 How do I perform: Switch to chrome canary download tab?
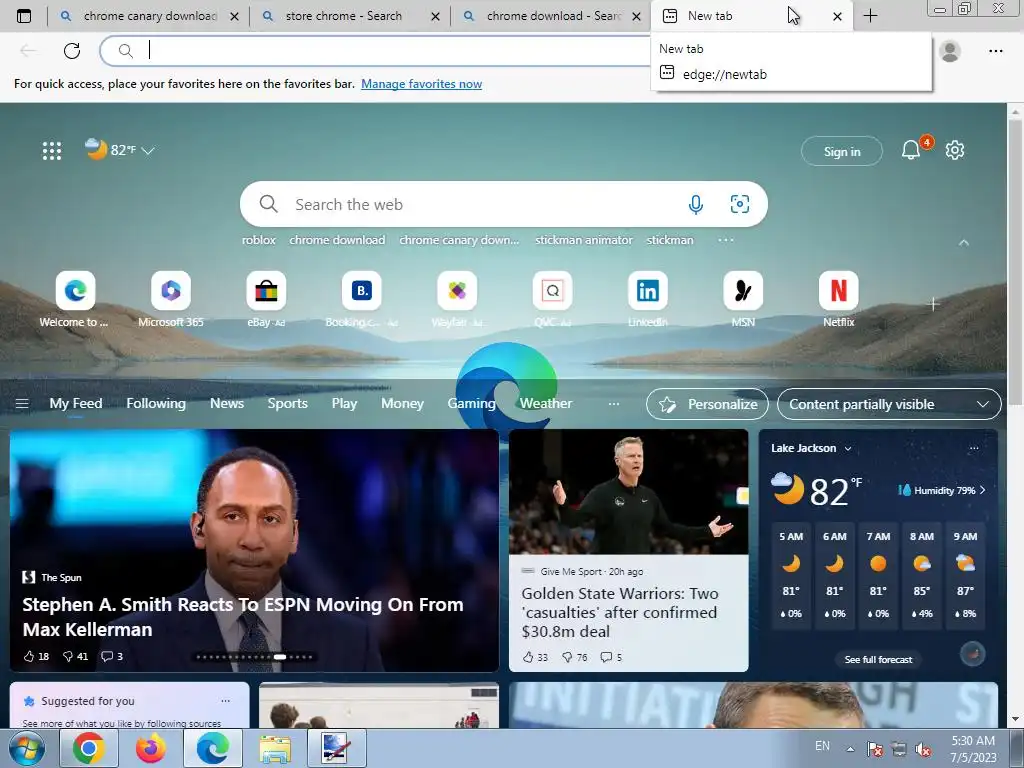click(x=148, y=16)
